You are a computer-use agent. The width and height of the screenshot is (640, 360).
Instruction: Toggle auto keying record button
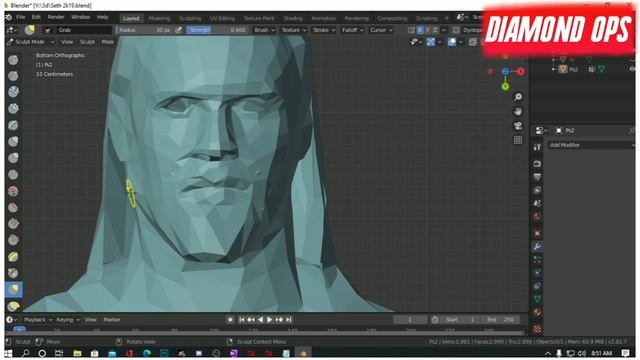(x=230, y=320)
